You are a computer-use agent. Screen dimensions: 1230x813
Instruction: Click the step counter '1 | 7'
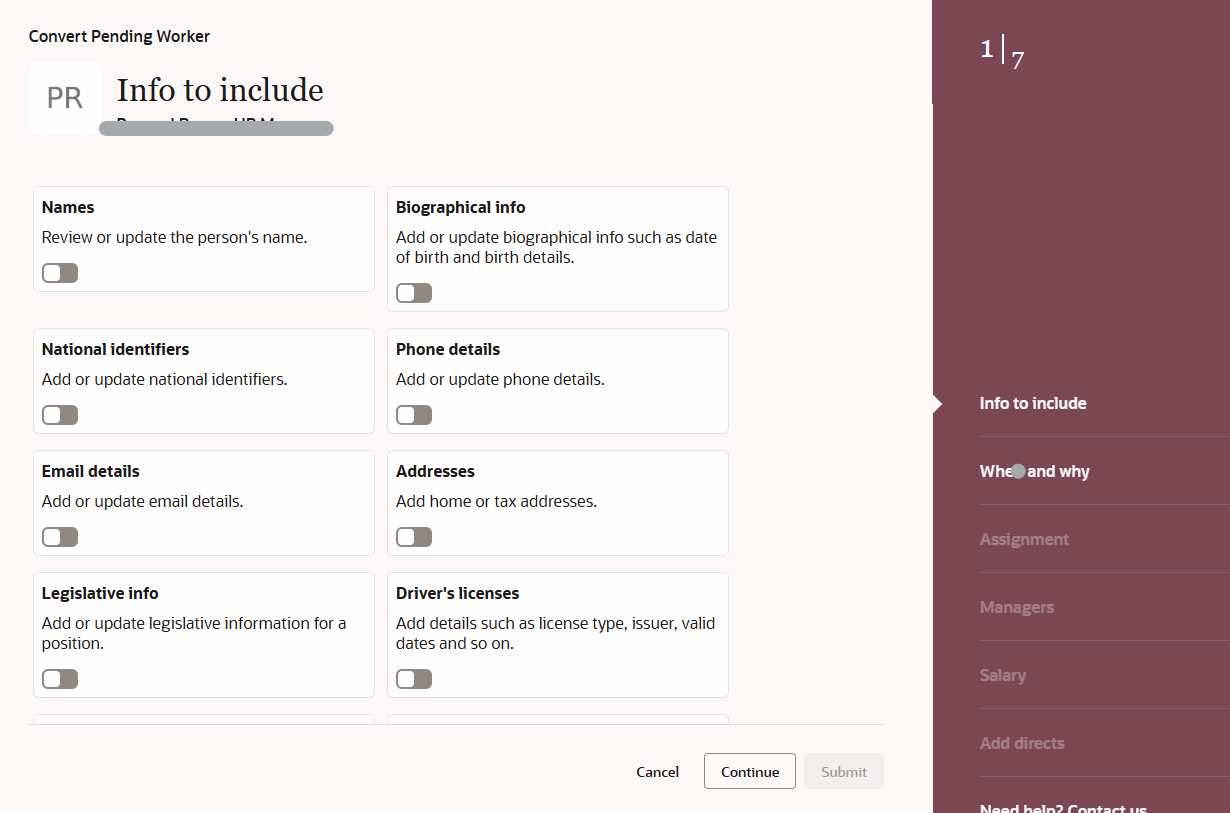click(1002, 52)
